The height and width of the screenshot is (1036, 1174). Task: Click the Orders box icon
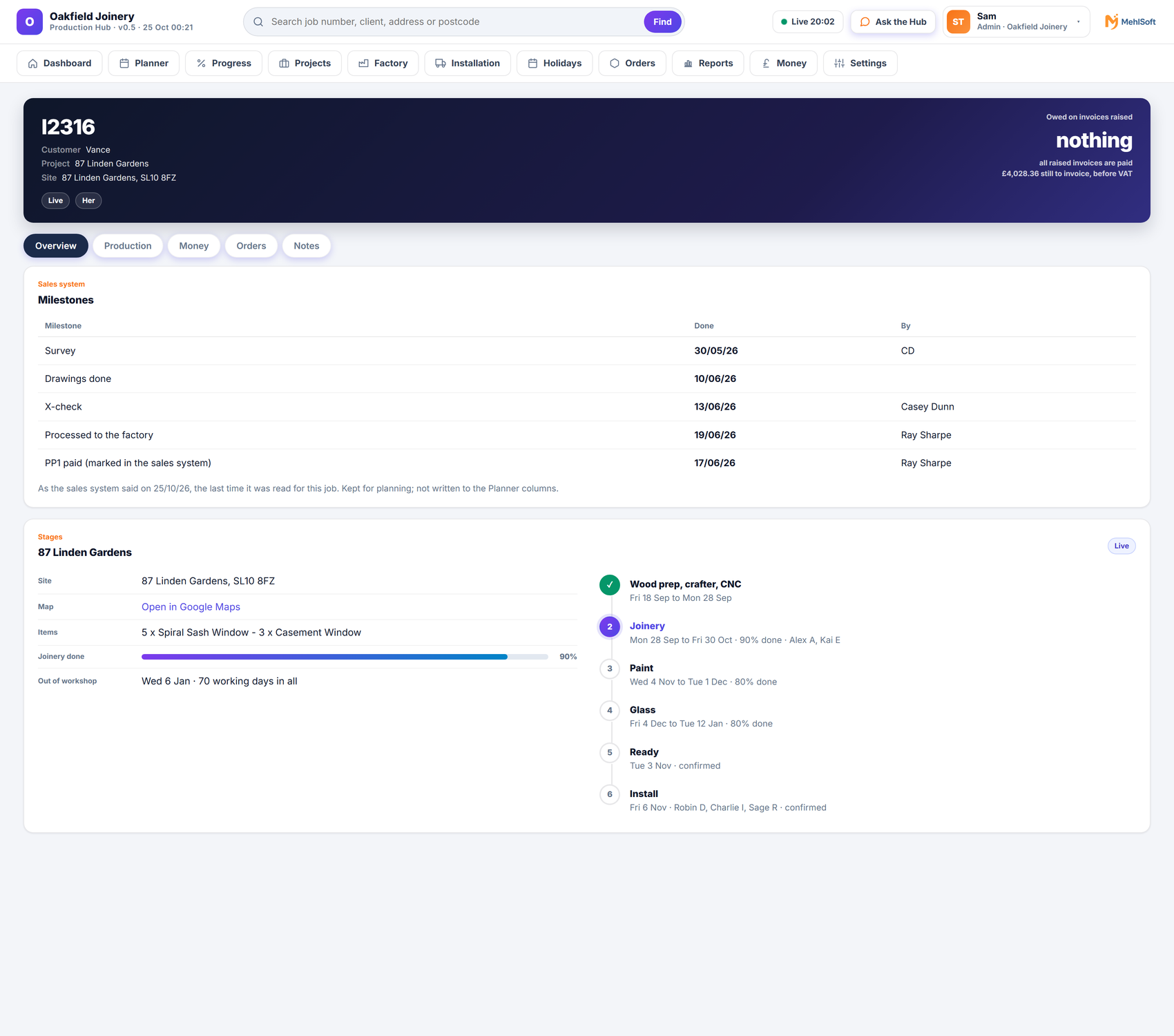(615, 64)
